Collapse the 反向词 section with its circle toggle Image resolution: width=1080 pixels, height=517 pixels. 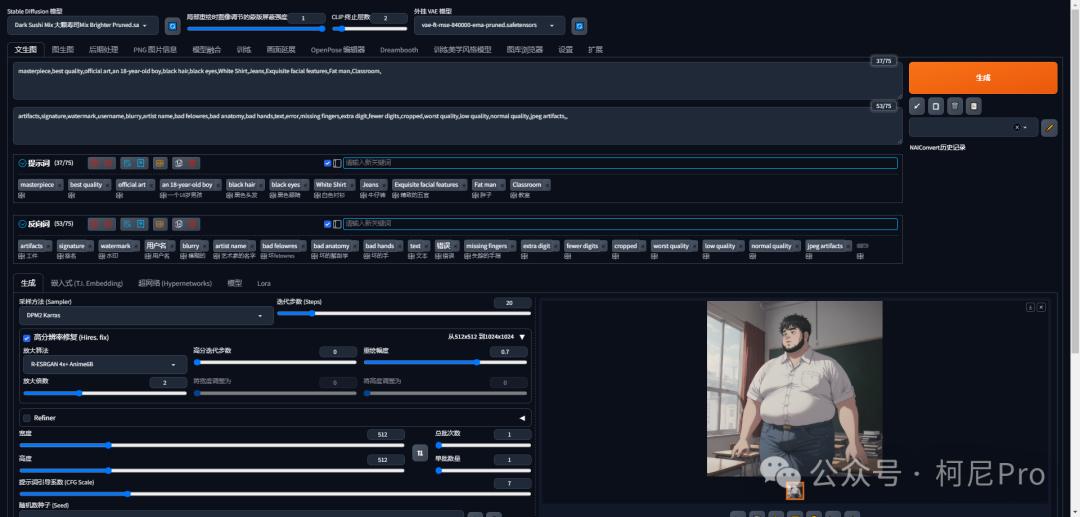pyautogui.click(x=23, y=224)
